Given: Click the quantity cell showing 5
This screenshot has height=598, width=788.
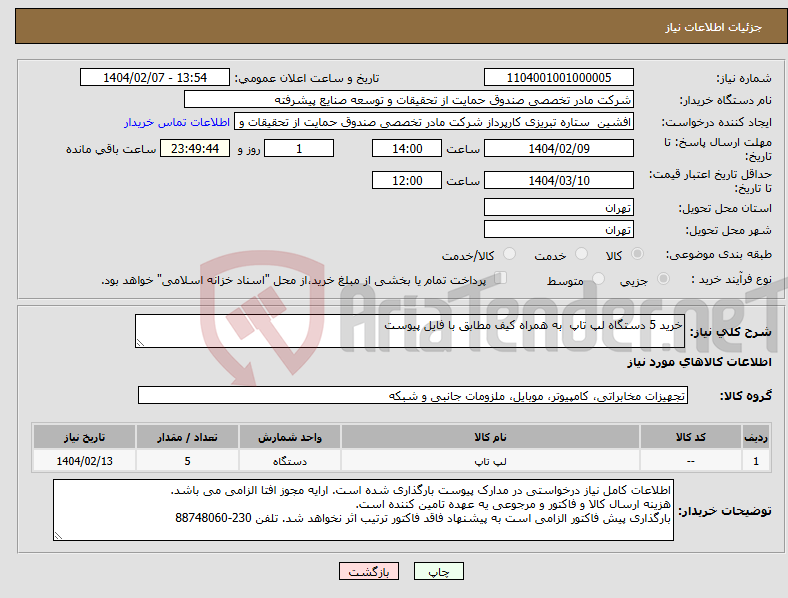Looking at the screenshot, I should (x=187, y=461).
